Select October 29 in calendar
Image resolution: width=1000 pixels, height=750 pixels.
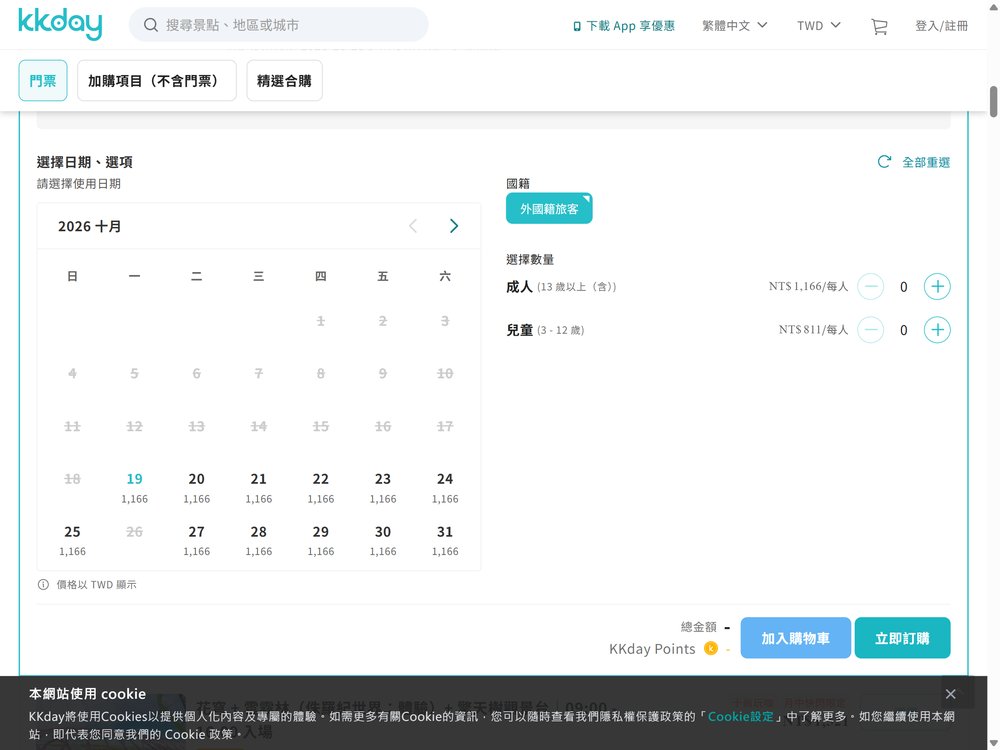point(321,540)
